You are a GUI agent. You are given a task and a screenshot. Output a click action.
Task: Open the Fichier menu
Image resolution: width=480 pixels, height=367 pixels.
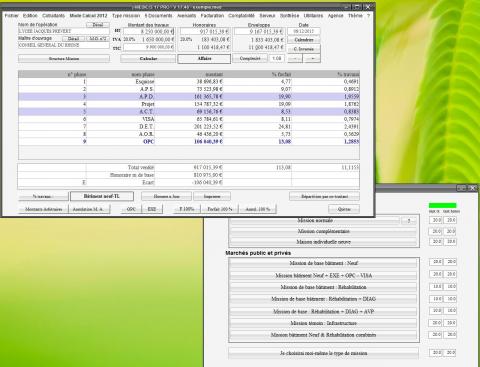point(12,16)
